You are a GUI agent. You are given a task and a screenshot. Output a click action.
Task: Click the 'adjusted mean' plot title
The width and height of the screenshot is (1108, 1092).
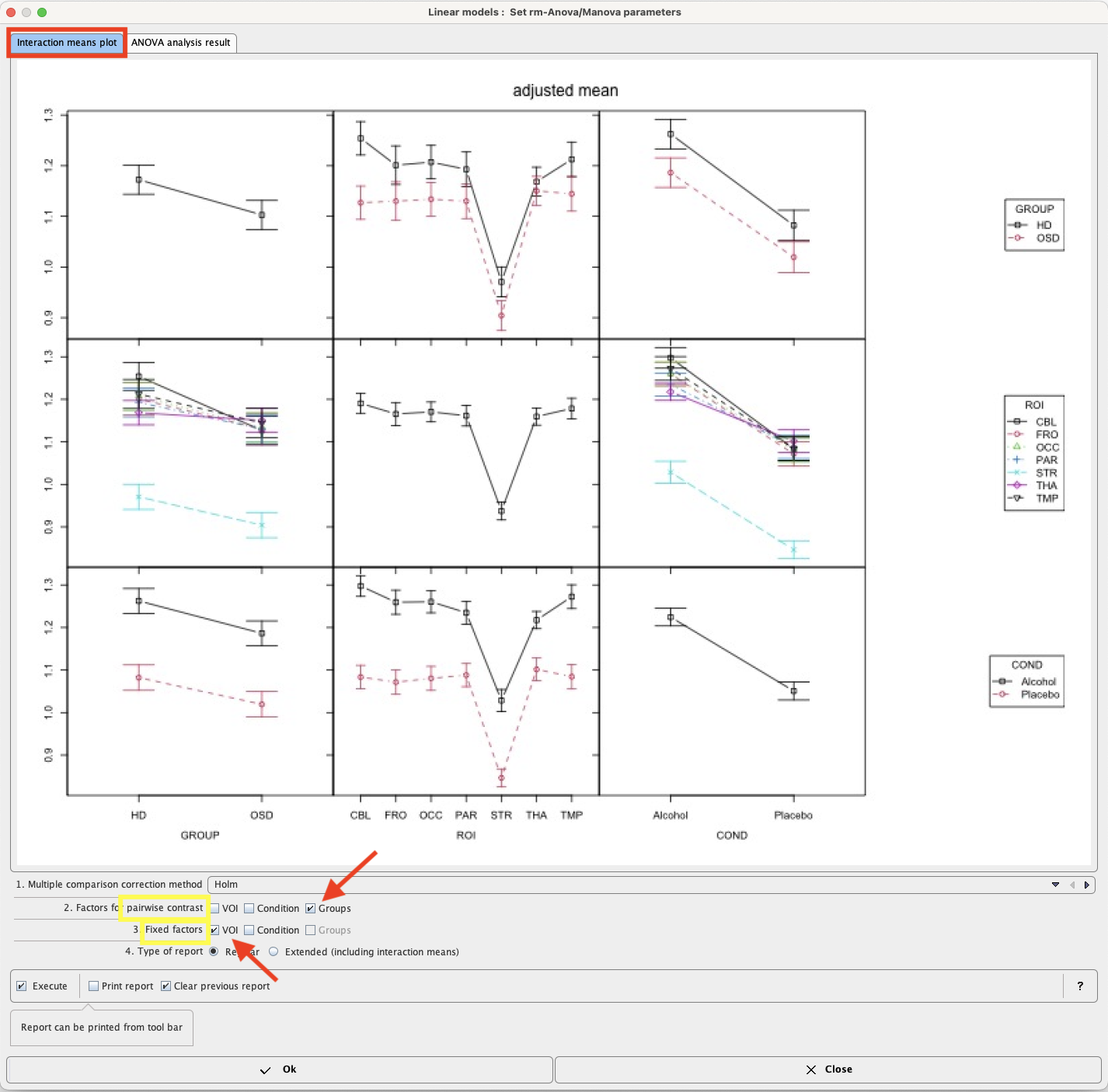(x=566, y=91)
